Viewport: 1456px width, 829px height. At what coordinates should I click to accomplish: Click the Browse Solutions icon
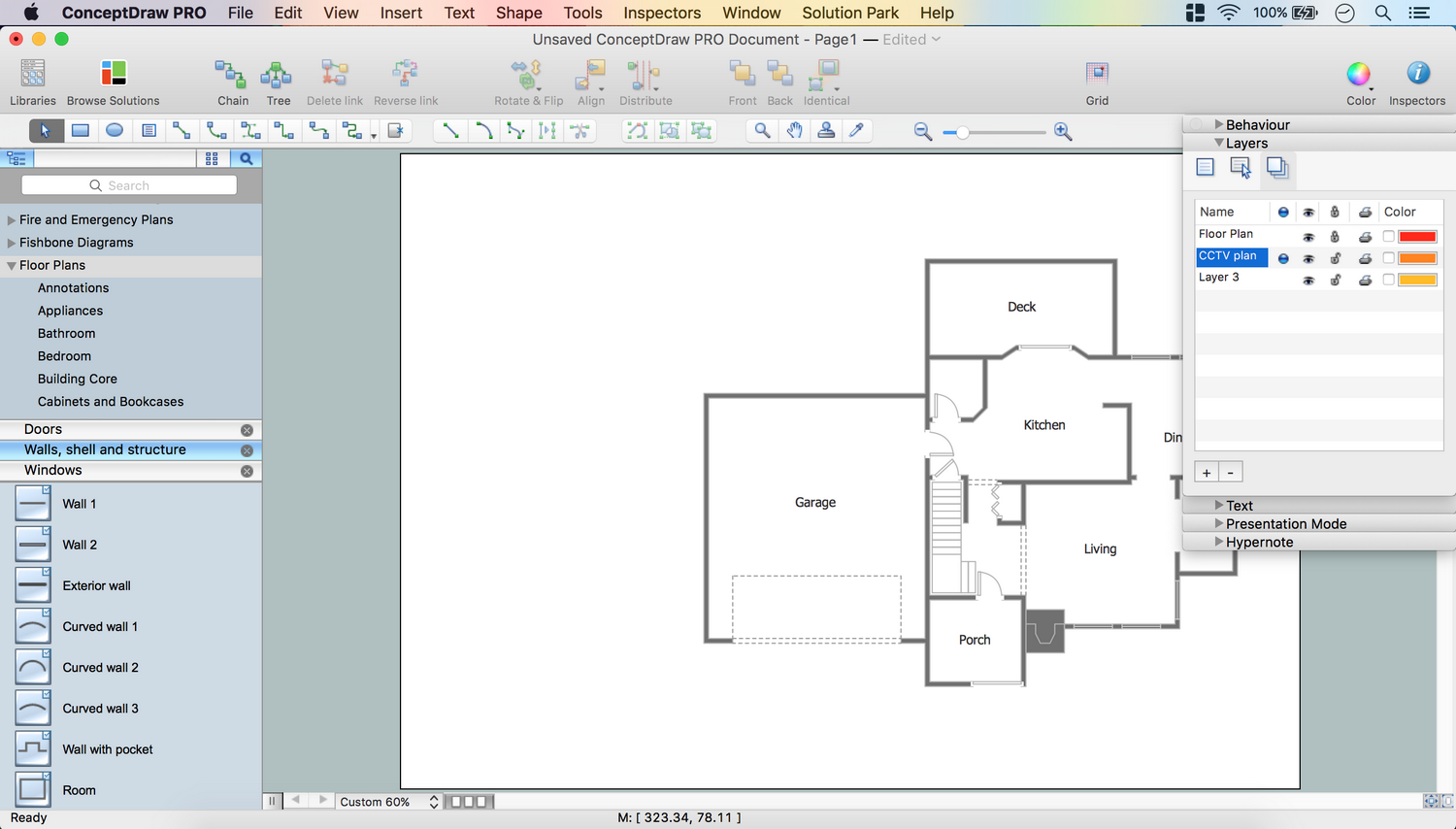click(113, 74)
